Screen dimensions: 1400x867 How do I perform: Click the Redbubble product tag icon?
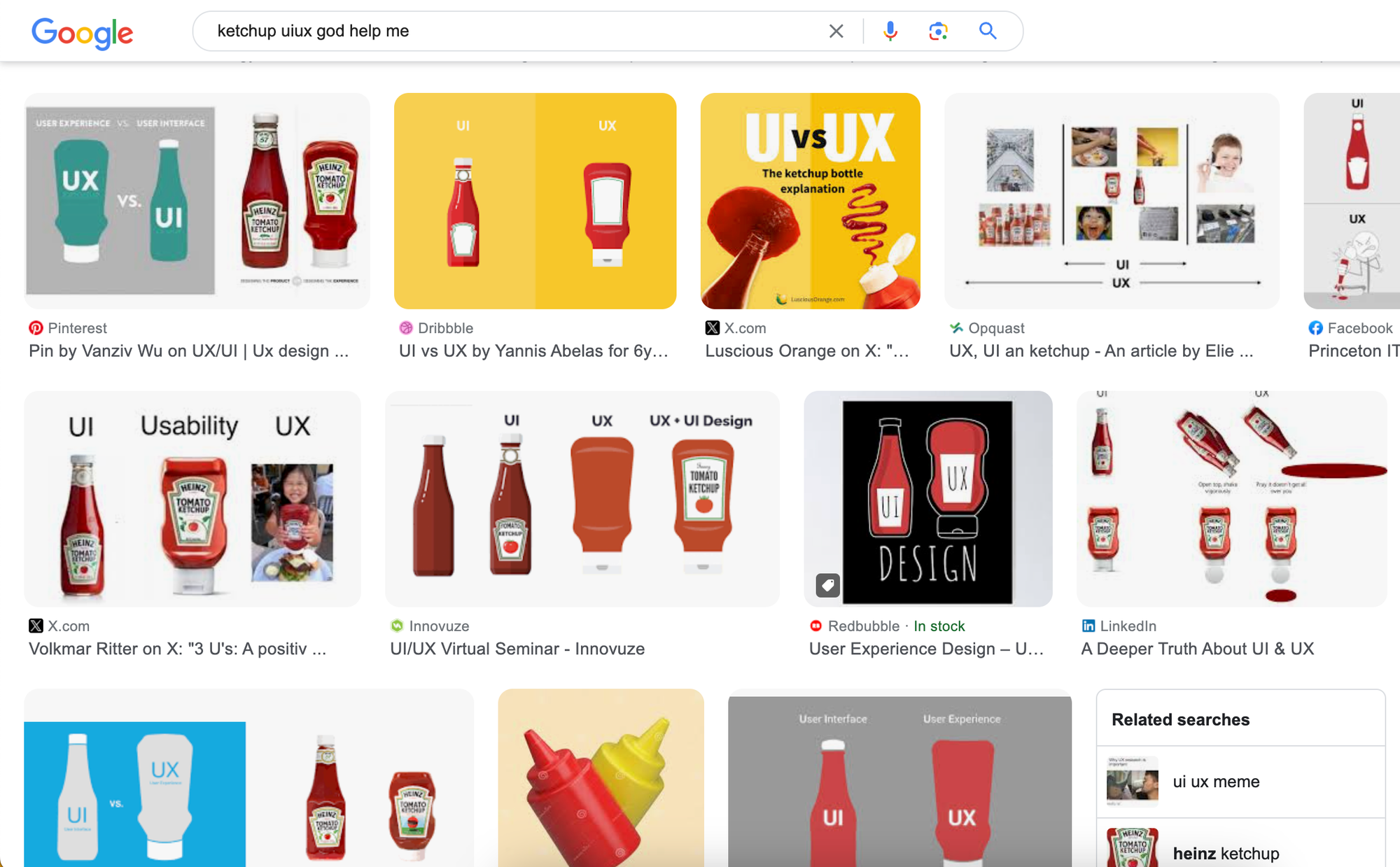pyautogui.click(x=827, y=585)
